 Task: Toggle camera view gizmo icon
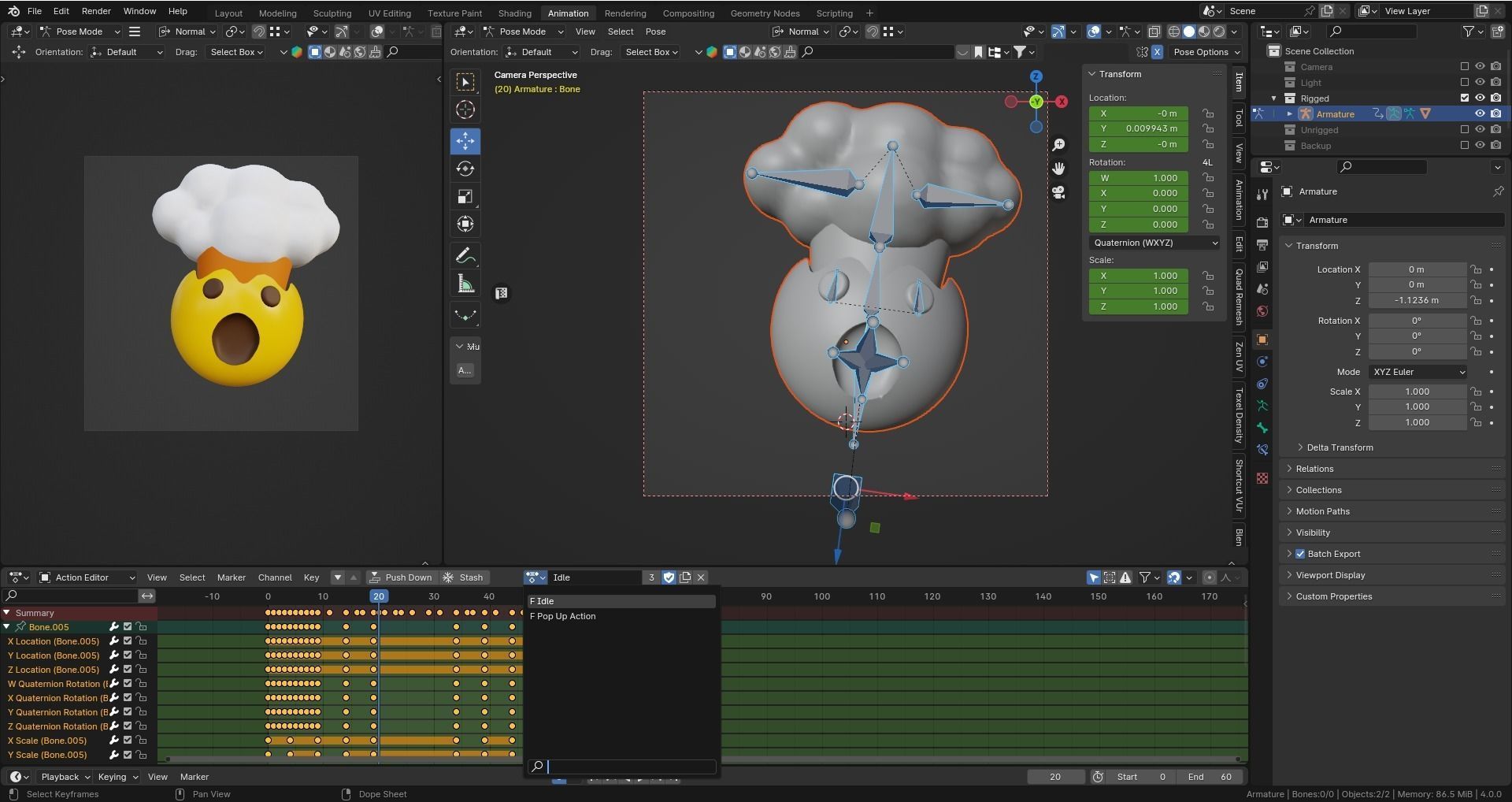coord(1058,192)
